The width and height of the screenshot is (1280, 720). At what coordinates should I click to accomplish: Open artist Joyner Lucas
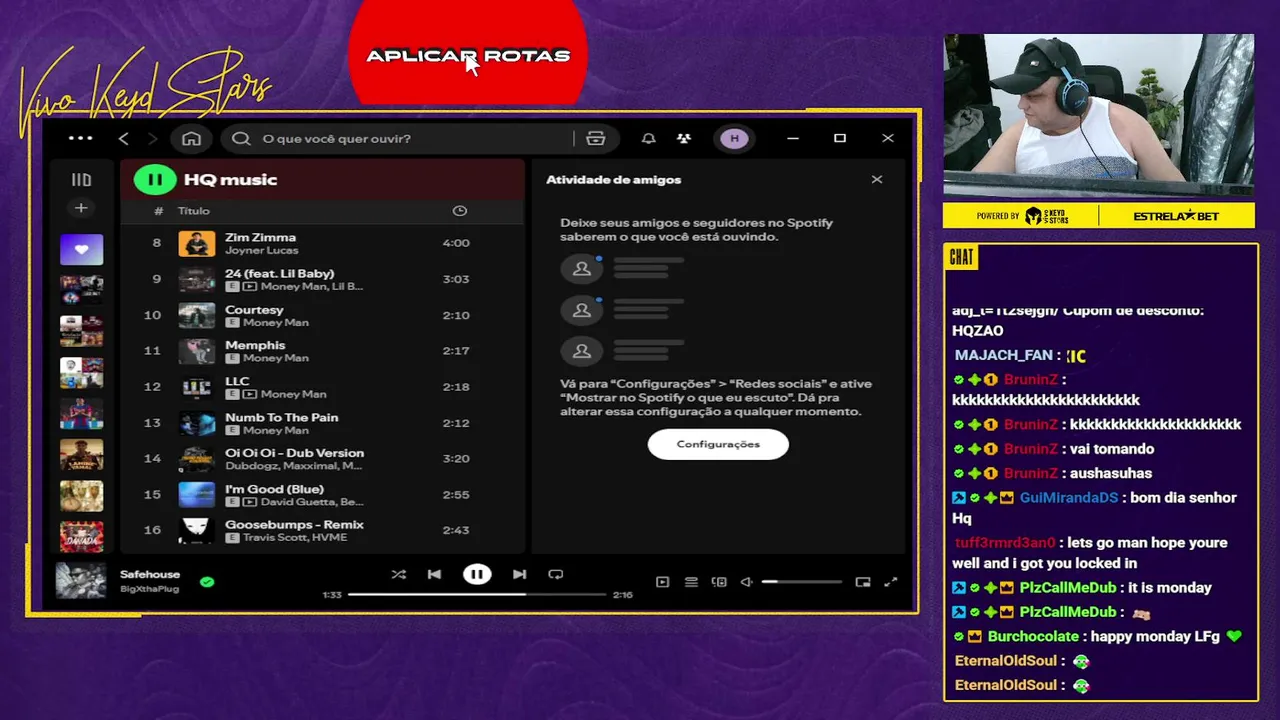click(x=262, y=250)
